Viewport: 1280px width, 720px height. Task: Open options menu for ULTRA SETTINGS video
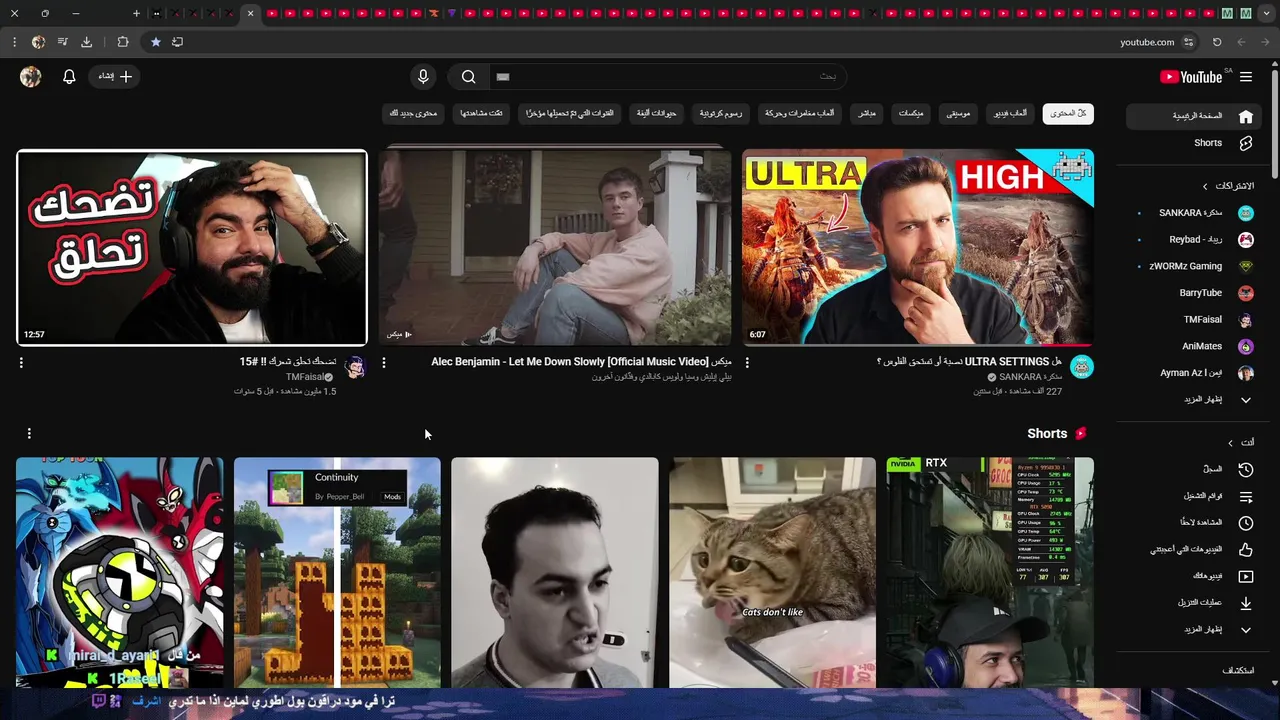747,363
